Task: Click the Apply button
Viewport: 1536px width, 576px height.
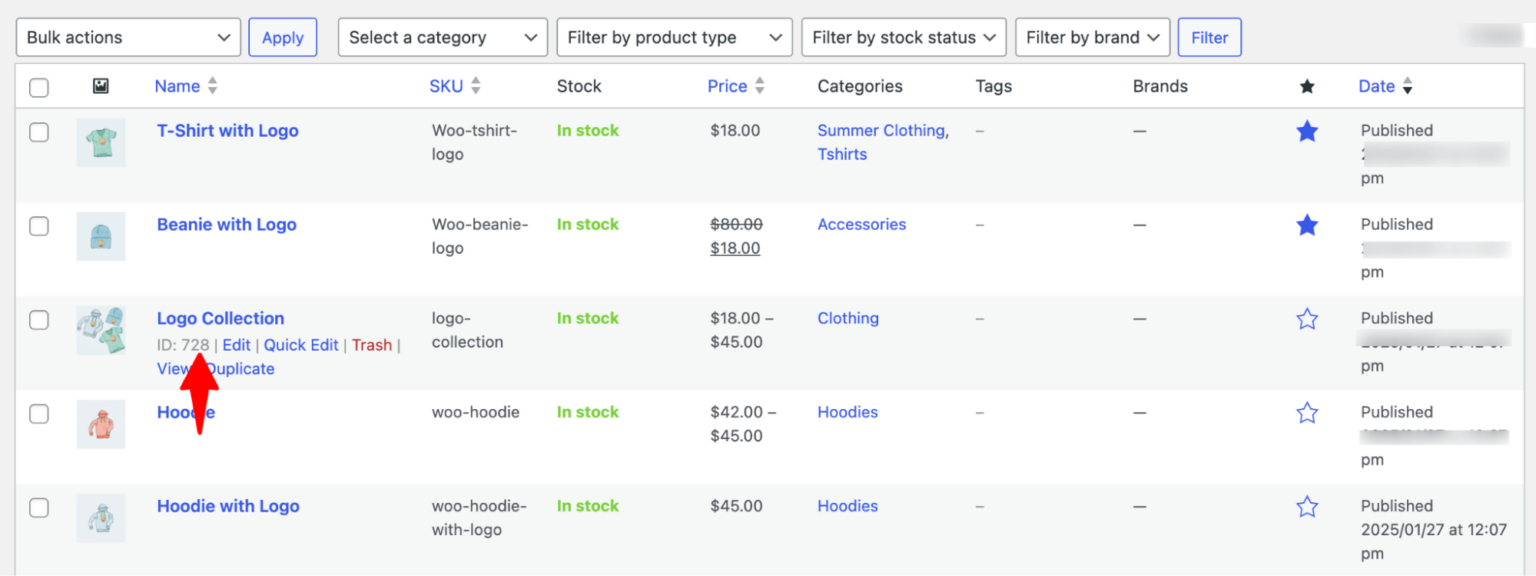Action: tap(283, 37)
